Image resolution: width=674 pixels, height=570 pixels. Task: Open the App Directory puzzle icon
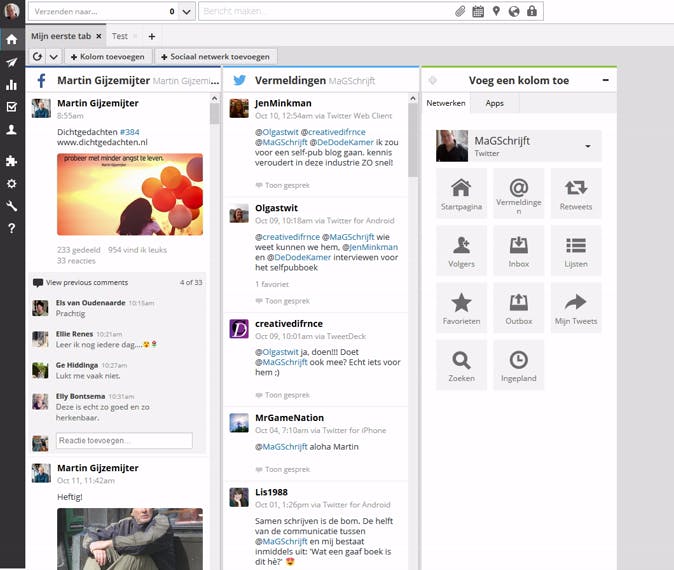[x=12, y=161]
